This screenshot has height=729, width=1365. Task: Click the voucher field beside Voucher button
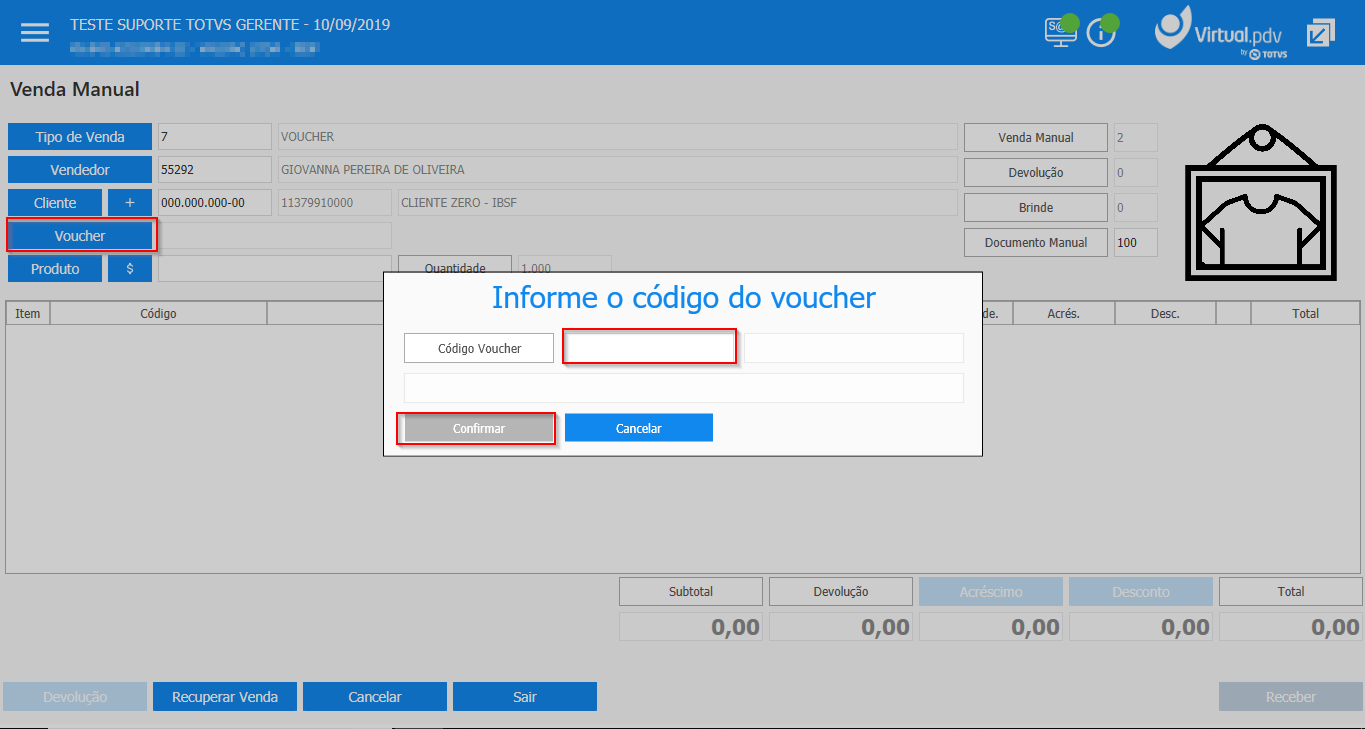[x=275, y=236]
